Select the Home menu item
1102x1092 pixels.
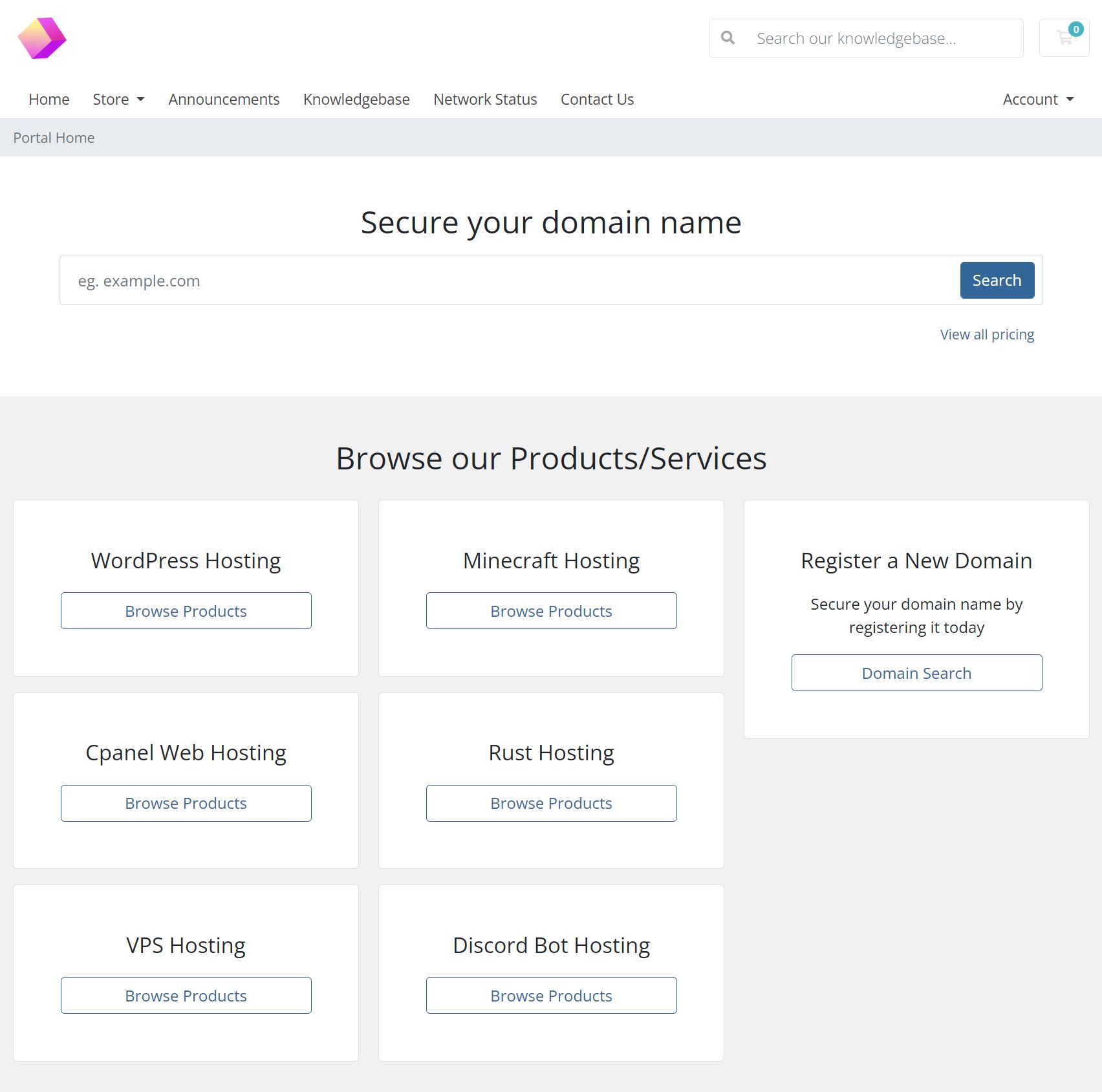(49, 99)
